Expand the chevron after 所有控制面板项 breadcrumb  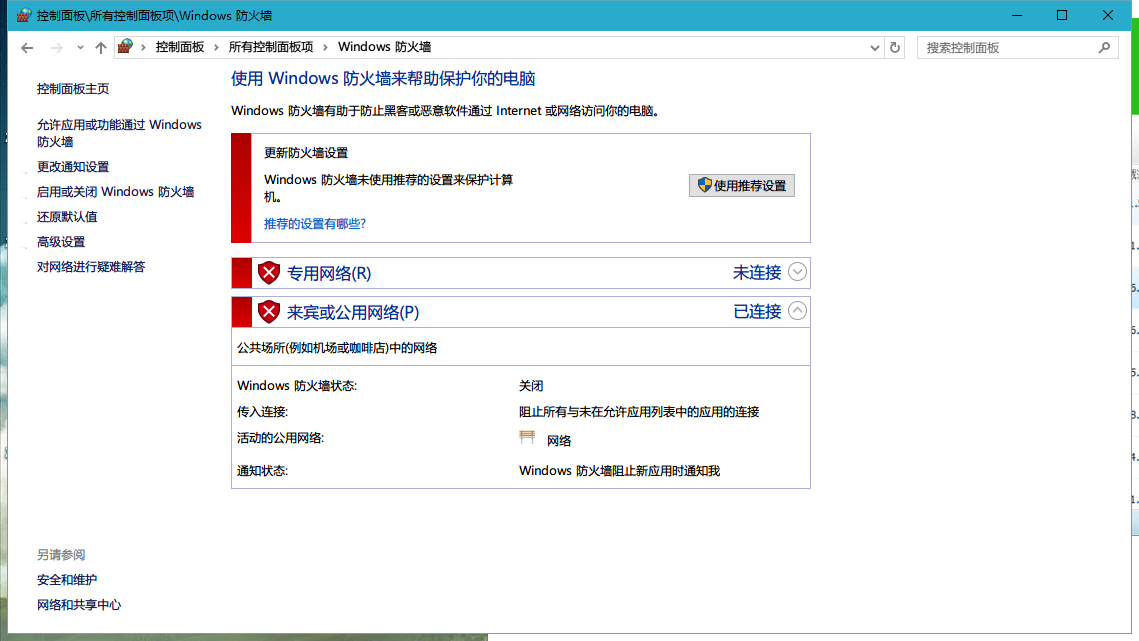[x=325, y=47]
